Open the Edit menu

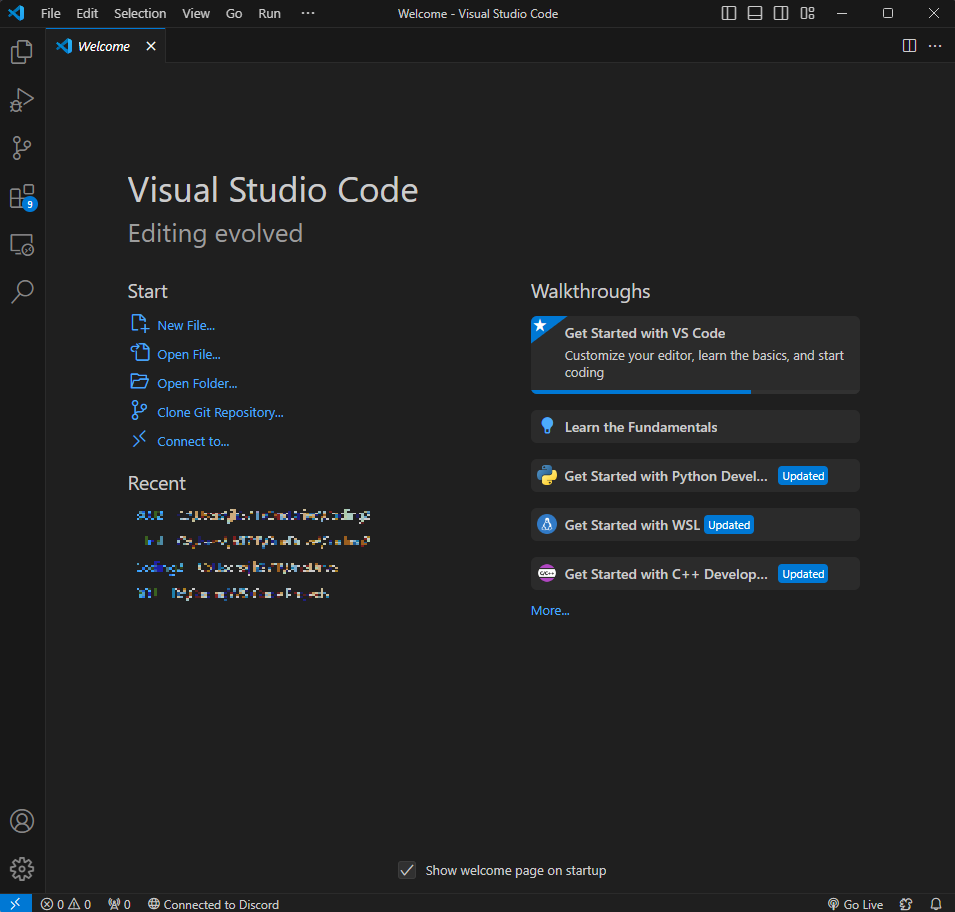pyautogui.click(x=87, y=13)
